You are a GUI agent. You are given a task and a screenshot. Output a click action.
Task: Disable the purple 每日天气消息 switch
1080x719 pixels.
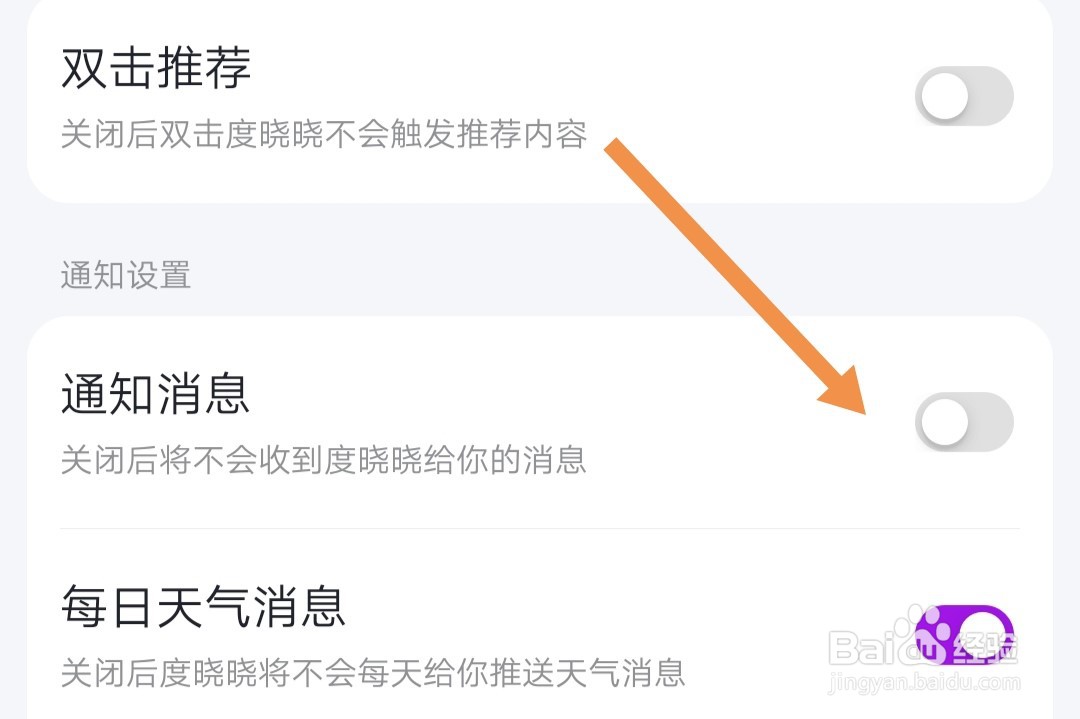(x=964, y=635)
